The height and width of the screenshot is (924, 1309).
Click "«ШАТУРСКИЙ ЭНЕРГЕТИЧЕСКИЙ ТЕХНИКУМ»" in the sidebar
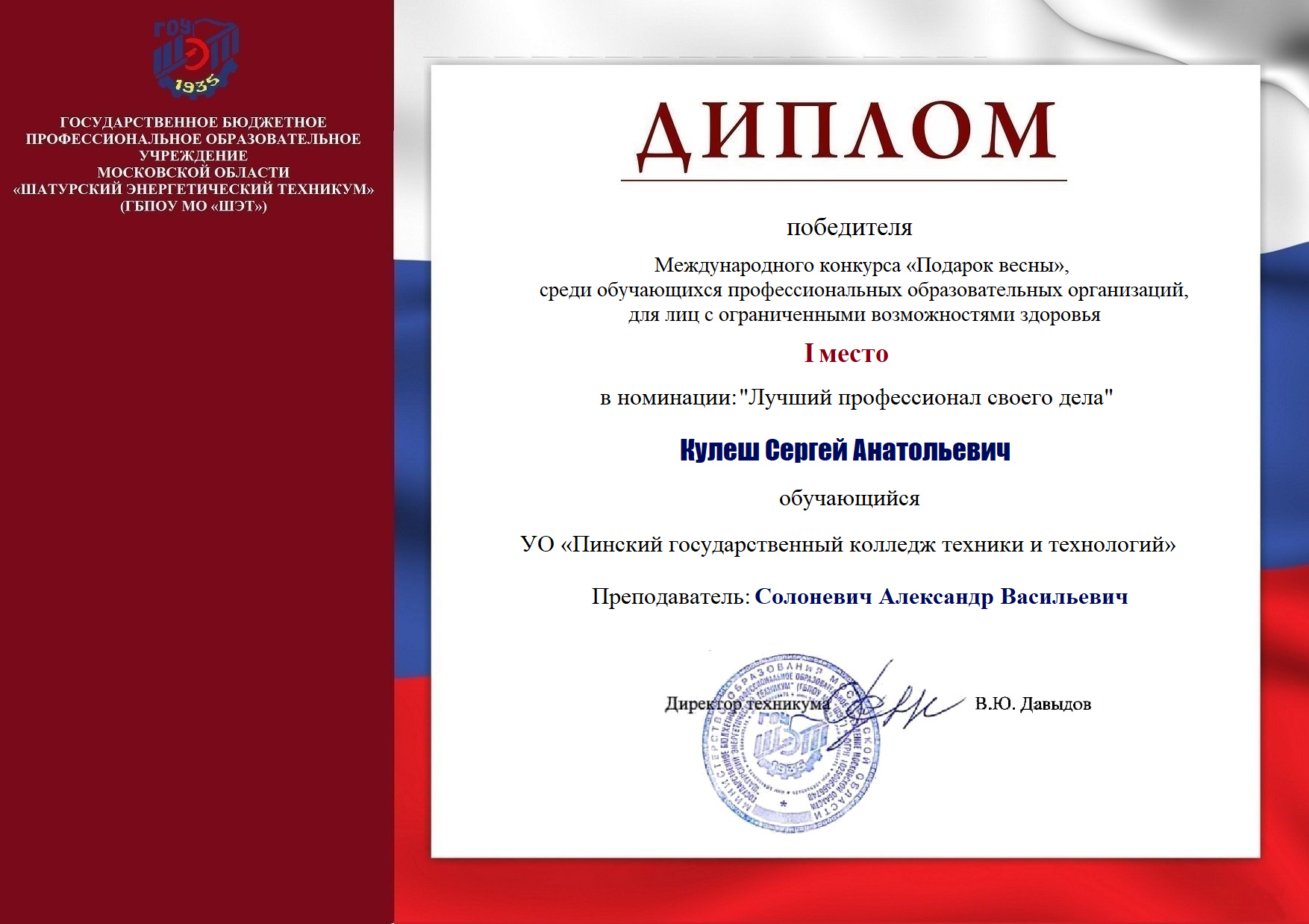(193, 190)
